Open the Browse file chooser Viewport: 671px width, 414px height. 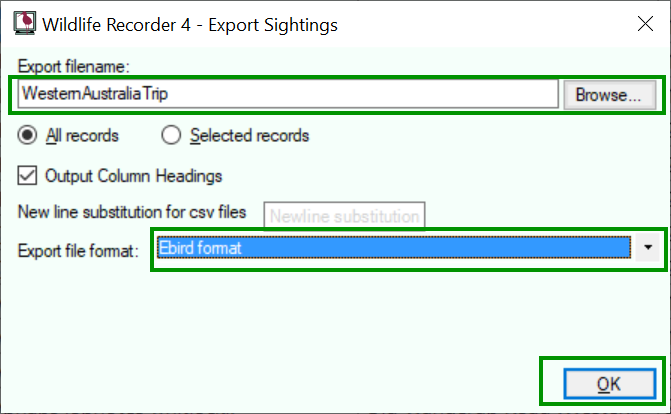(609, 95)
